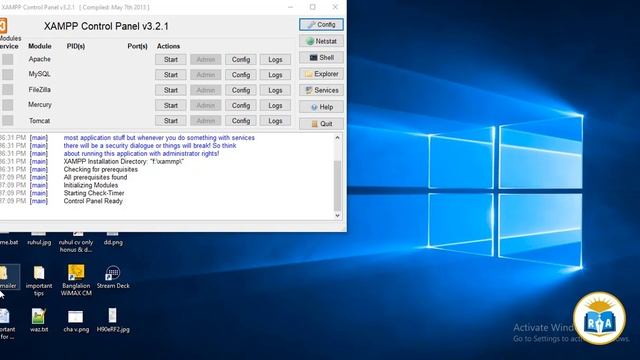Start the Apache module

(171, 60)
